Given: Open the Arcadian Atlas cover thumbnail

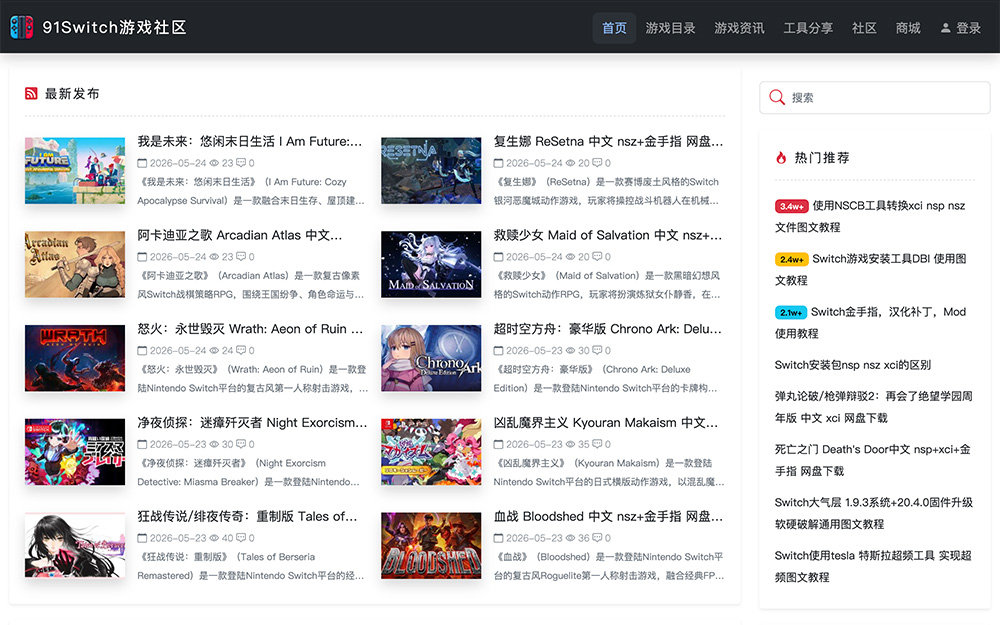Looking at the screenshot, I should (75, 265).
